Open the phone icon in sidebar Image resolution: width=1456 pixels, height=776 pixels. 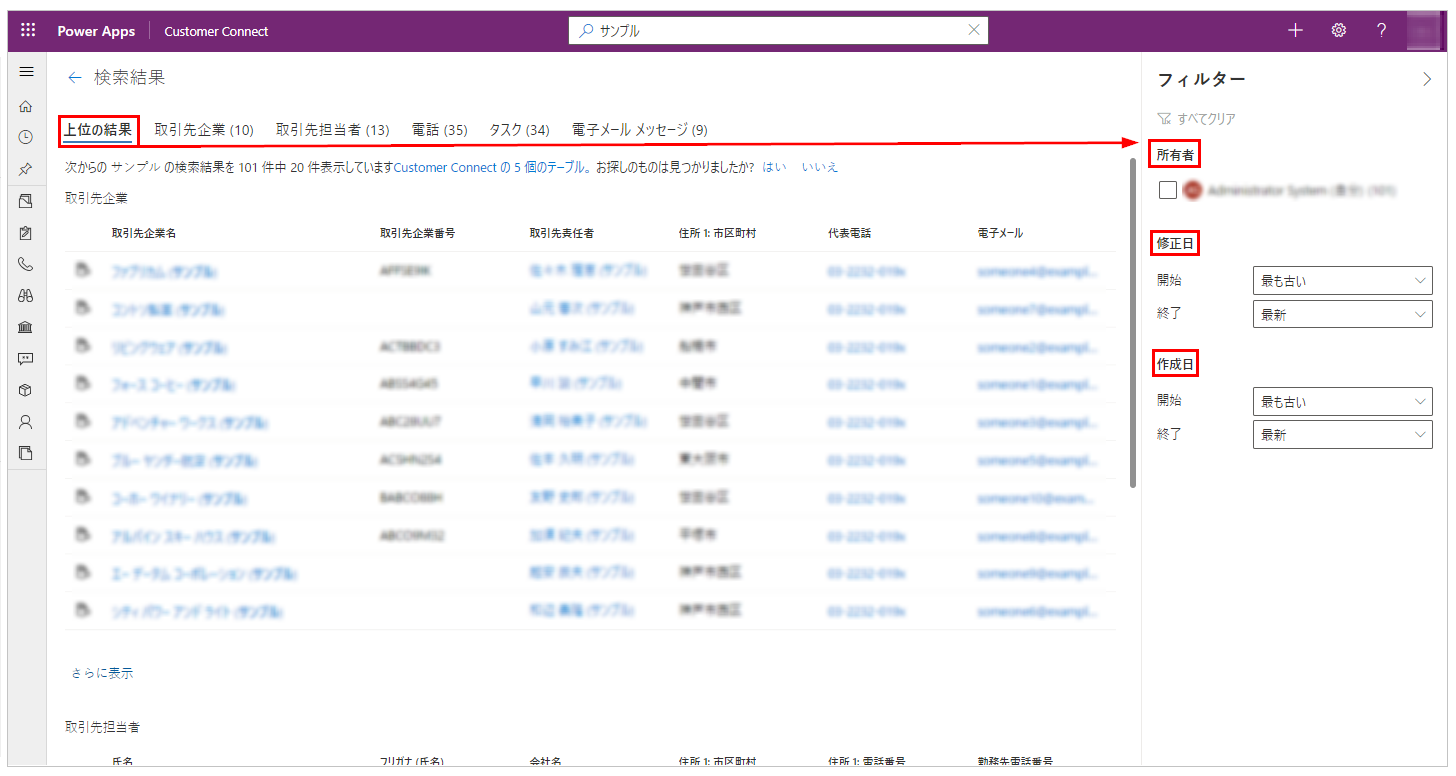[x=26, y=265]
